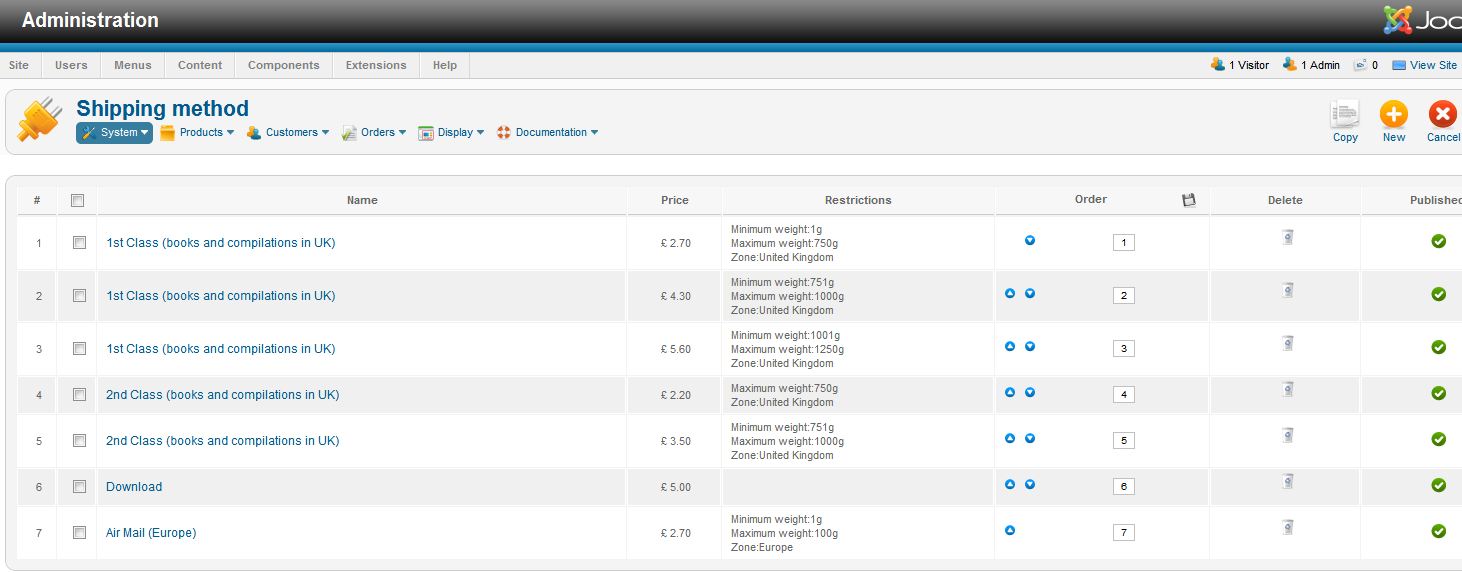1462x573 pixels.
Task: Check the £2.20 2nd Class row checkbox
Action: click(x=79, y=395)
